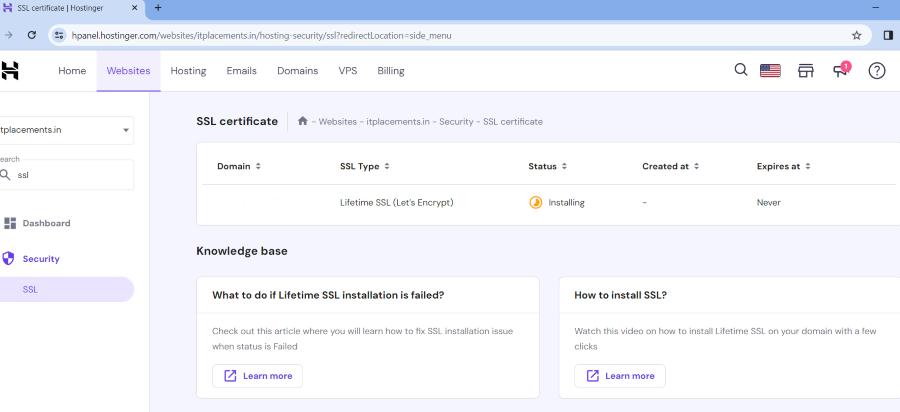Viewport: 900px width, 412px height.
Task: Click the home breadcrumb icon
Action: coord(303,121)
